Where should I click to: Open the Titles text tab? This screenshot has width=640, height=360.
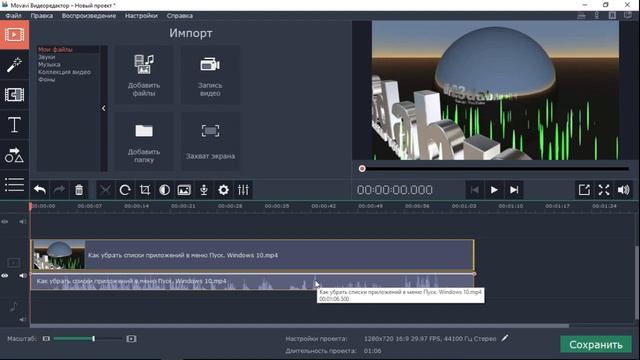coord(14,124)
